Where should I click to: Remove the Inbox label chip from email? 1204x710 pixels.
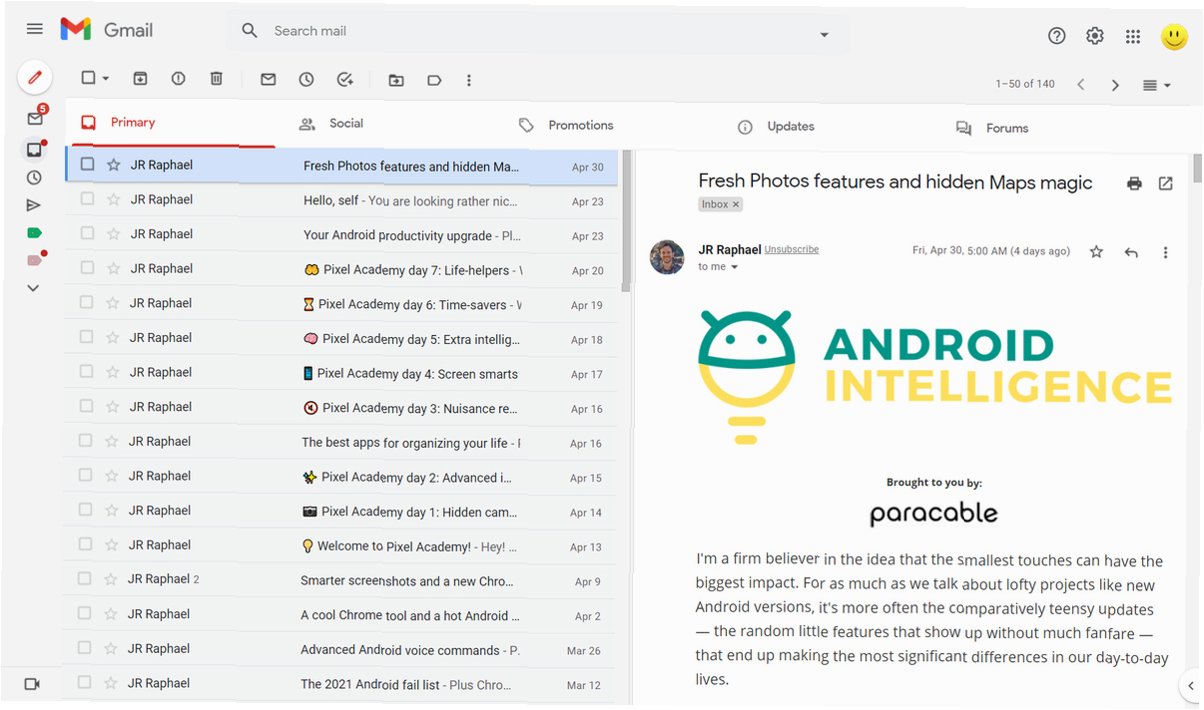click(x=736, y=204)
